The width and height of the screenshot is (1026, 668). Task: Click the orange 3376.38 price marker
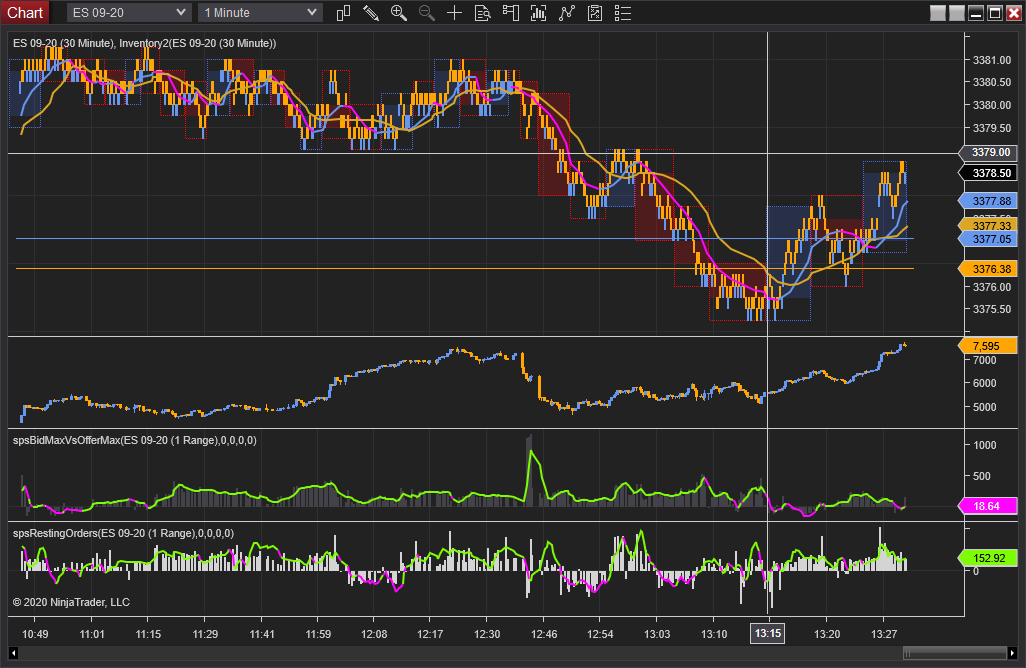(x=988, y=269)
